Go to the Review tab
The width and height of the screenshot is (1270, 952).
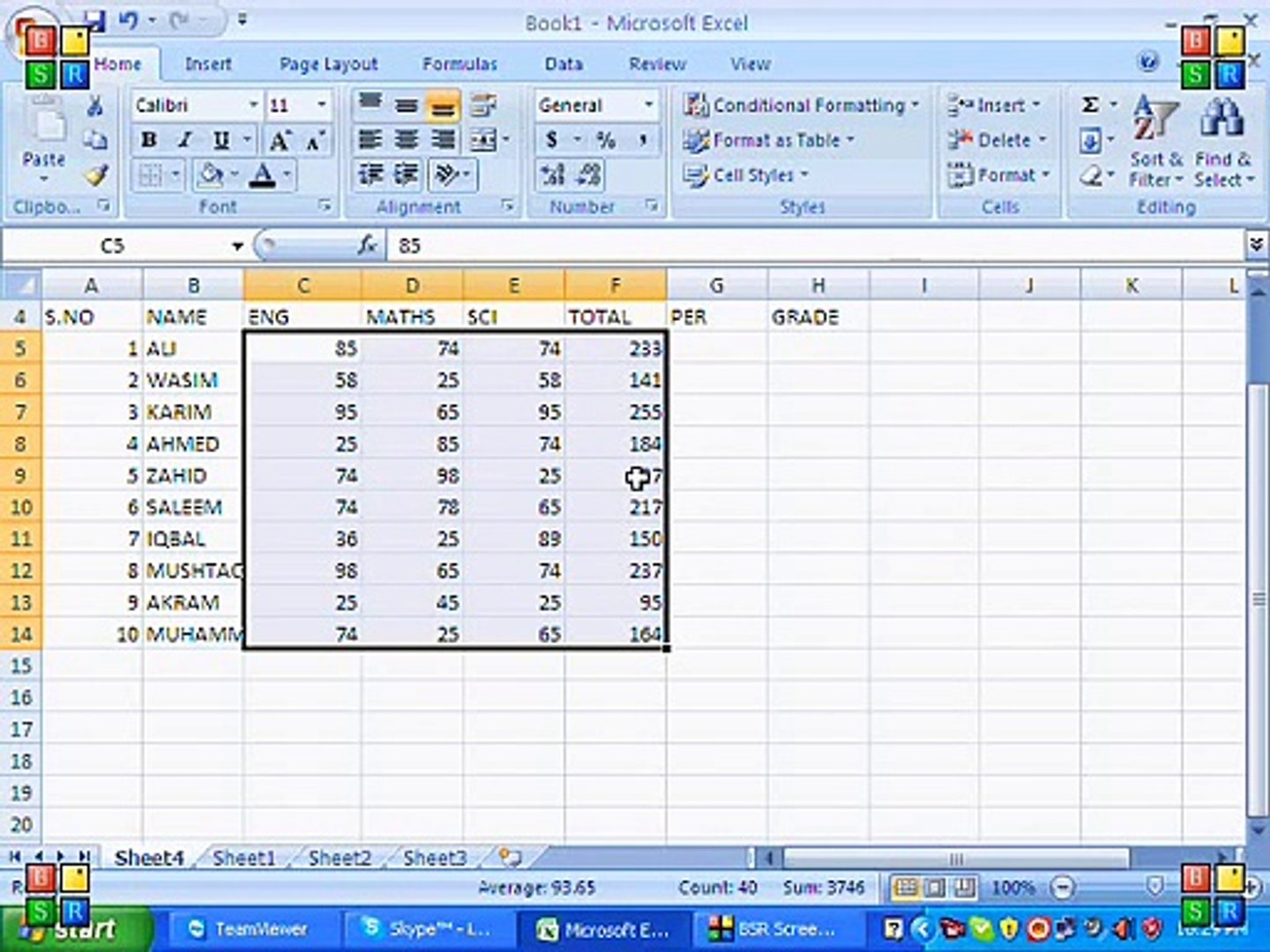tap(657, 63)
